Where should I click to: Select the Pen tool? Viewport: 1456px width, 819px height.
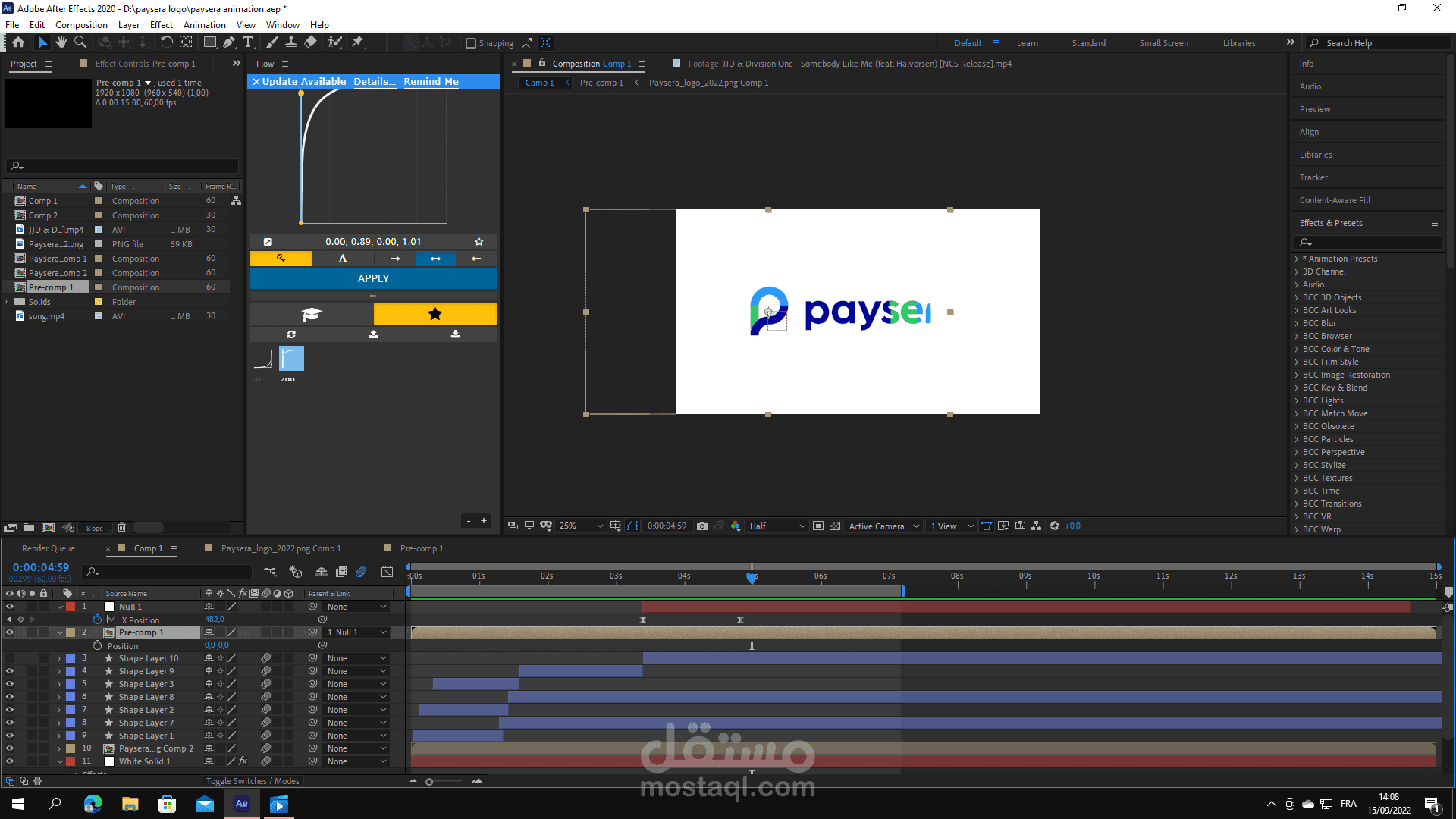[x=228, y=42]
